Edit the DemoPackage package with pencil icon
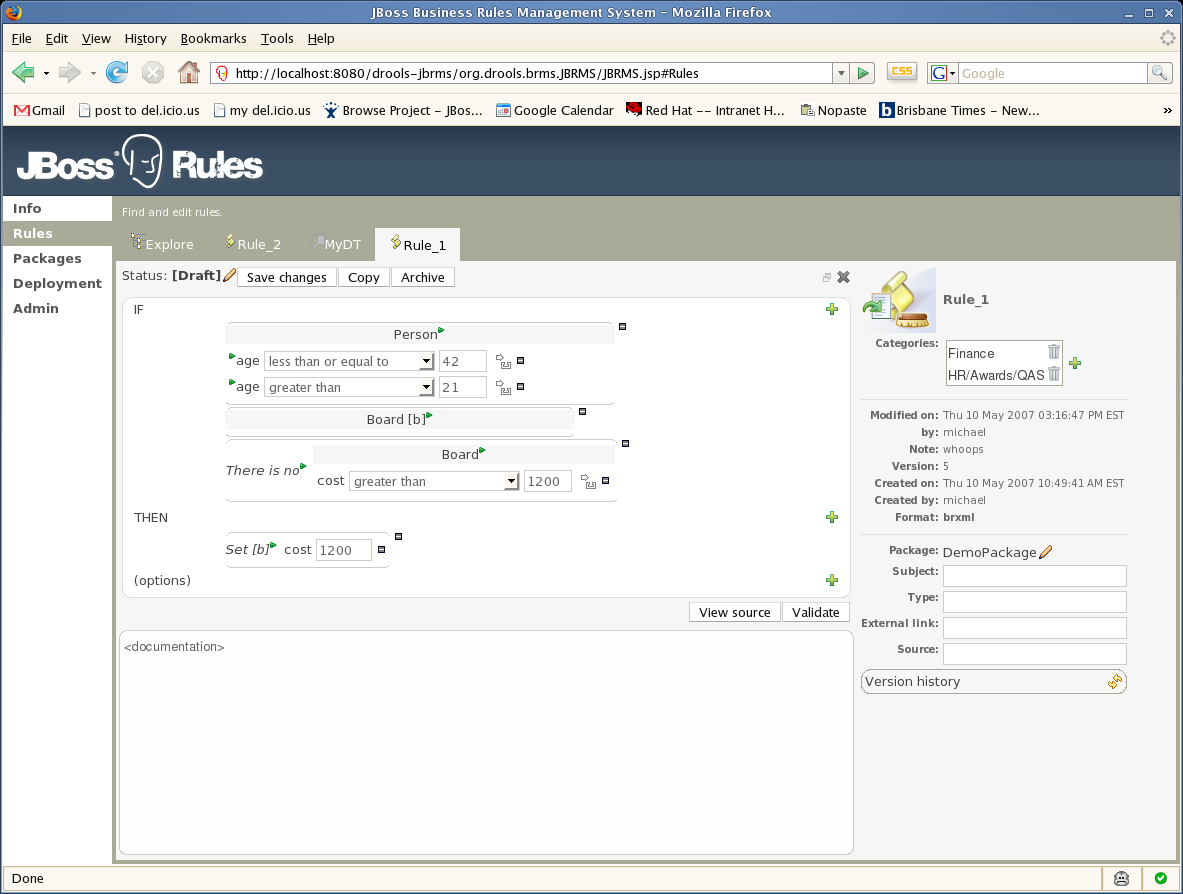1183x894 pixels. [1046, 552]
